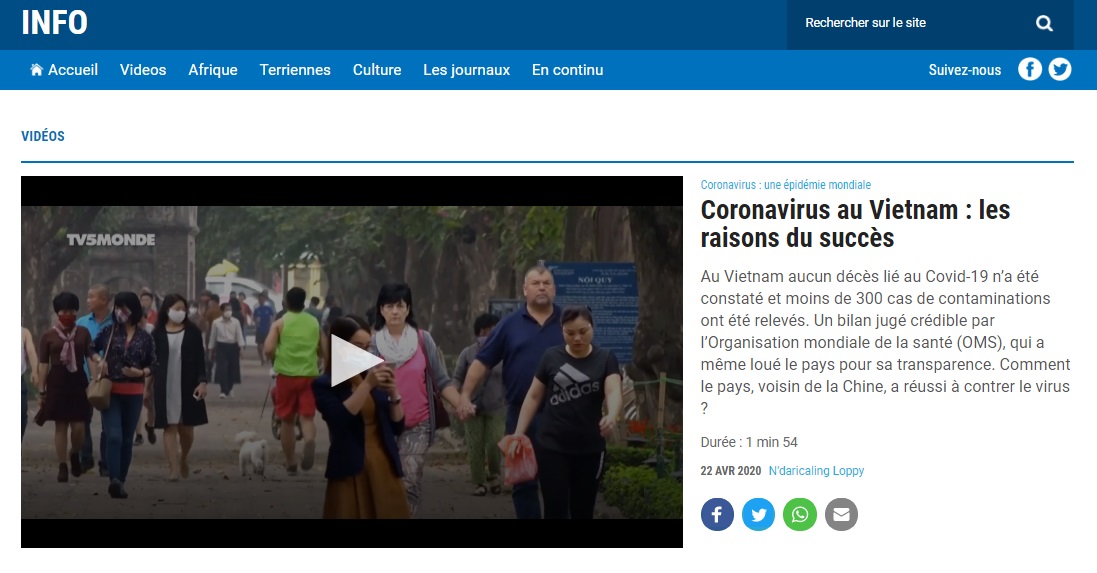Click the Suivez-nous label
The image size is (1097, 573).
pos(965,70)
